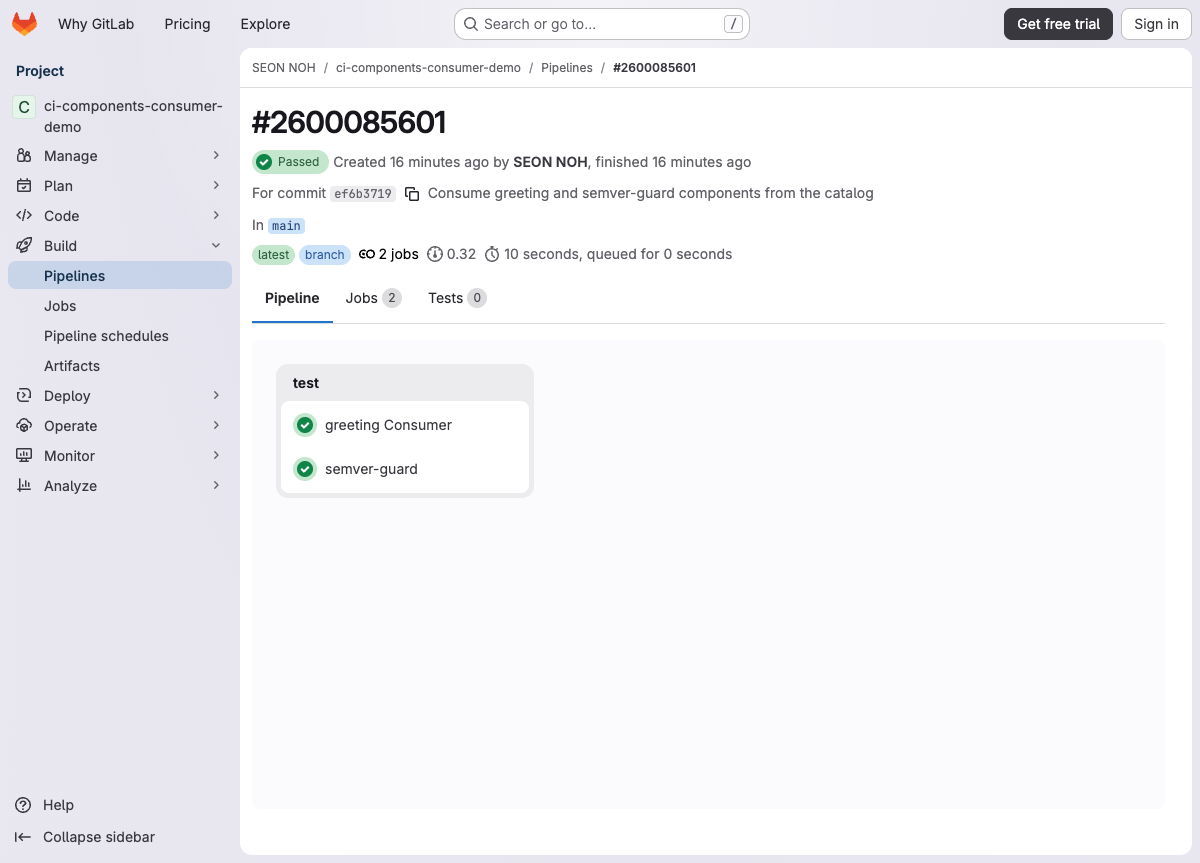Click the Operate sidebar icon
This screenshot has width=1200, height=863.
(24, 426)
